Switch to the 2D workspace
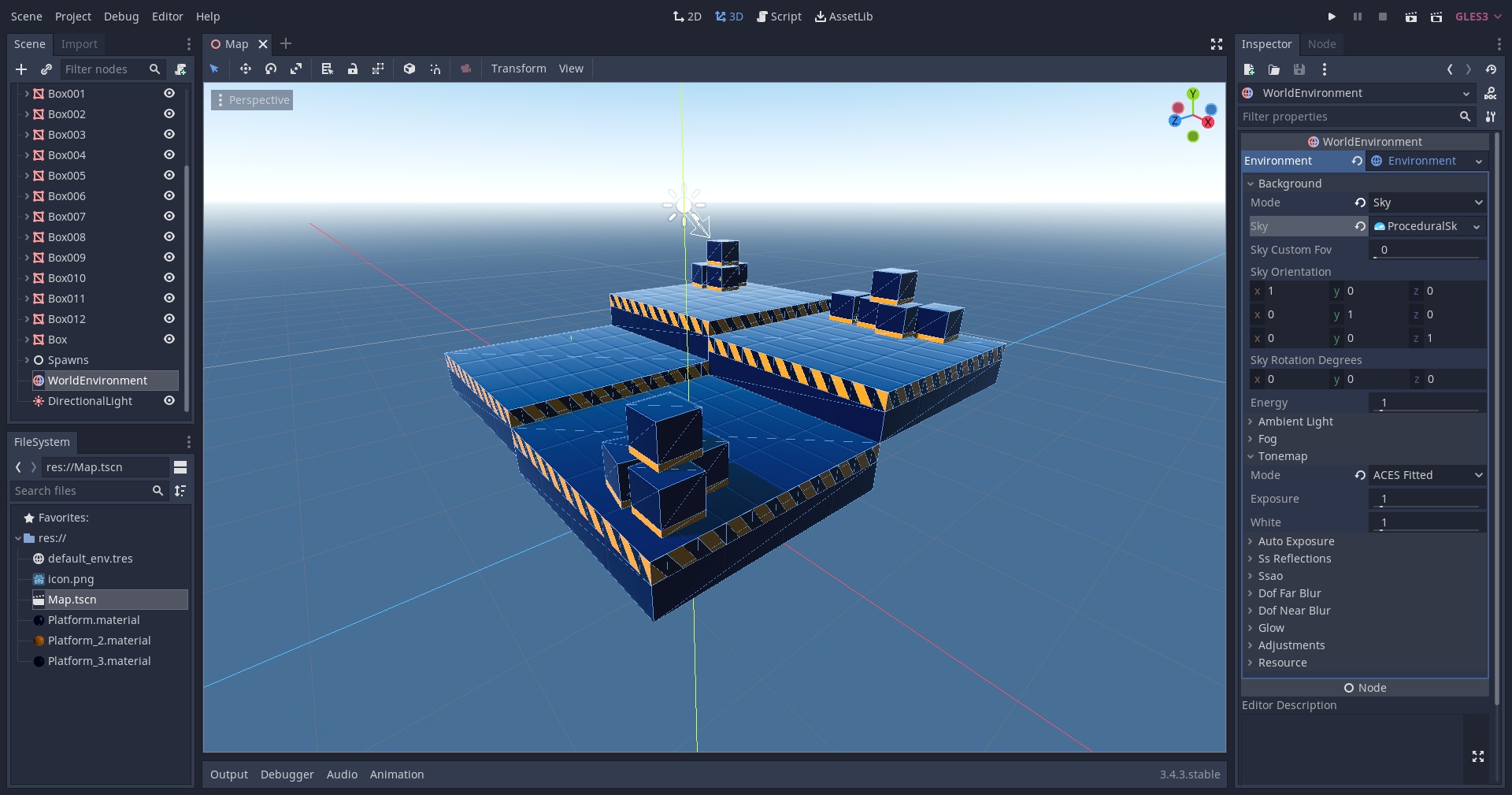This screenshot has height=795, width=1512. (x=687, y=17)
